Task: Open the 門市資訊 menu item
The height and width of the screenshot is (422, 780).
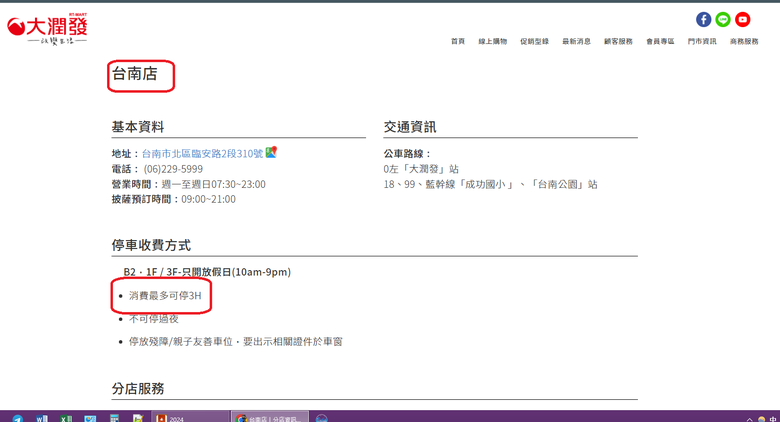Action: click(x=702, y=41)
